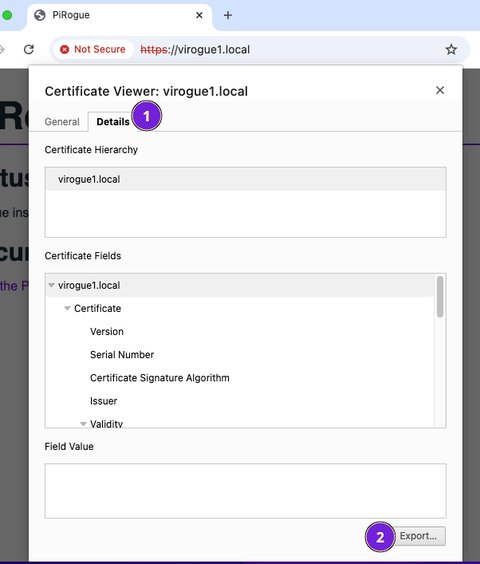Viewport: 480px width, 564px height.
Task: Collapse the Certificate disclosure triangle
Action: (x=67, y=308)
